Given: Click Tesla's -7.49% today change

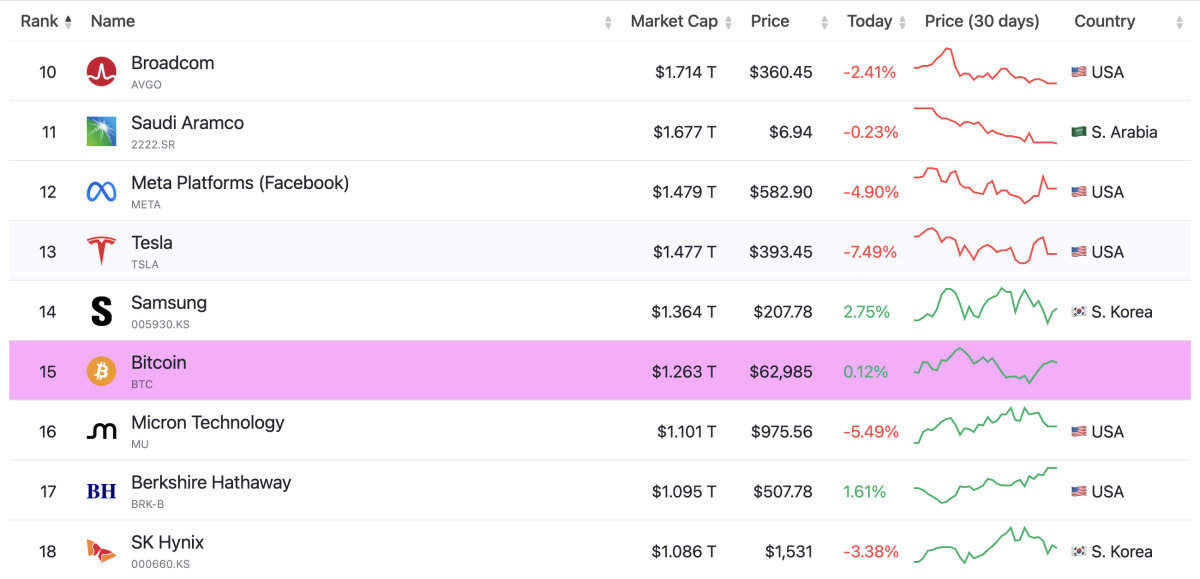Looking at the screenshot, I should tap(870, 252).
